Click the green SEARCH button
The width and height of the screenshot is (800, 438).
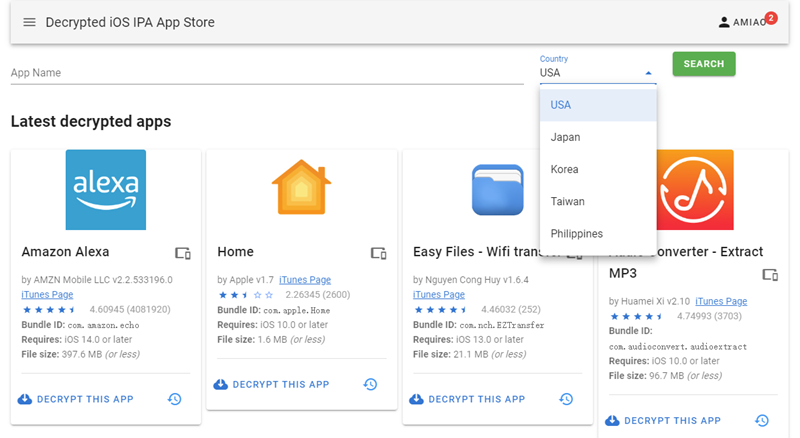click(704, 64)
